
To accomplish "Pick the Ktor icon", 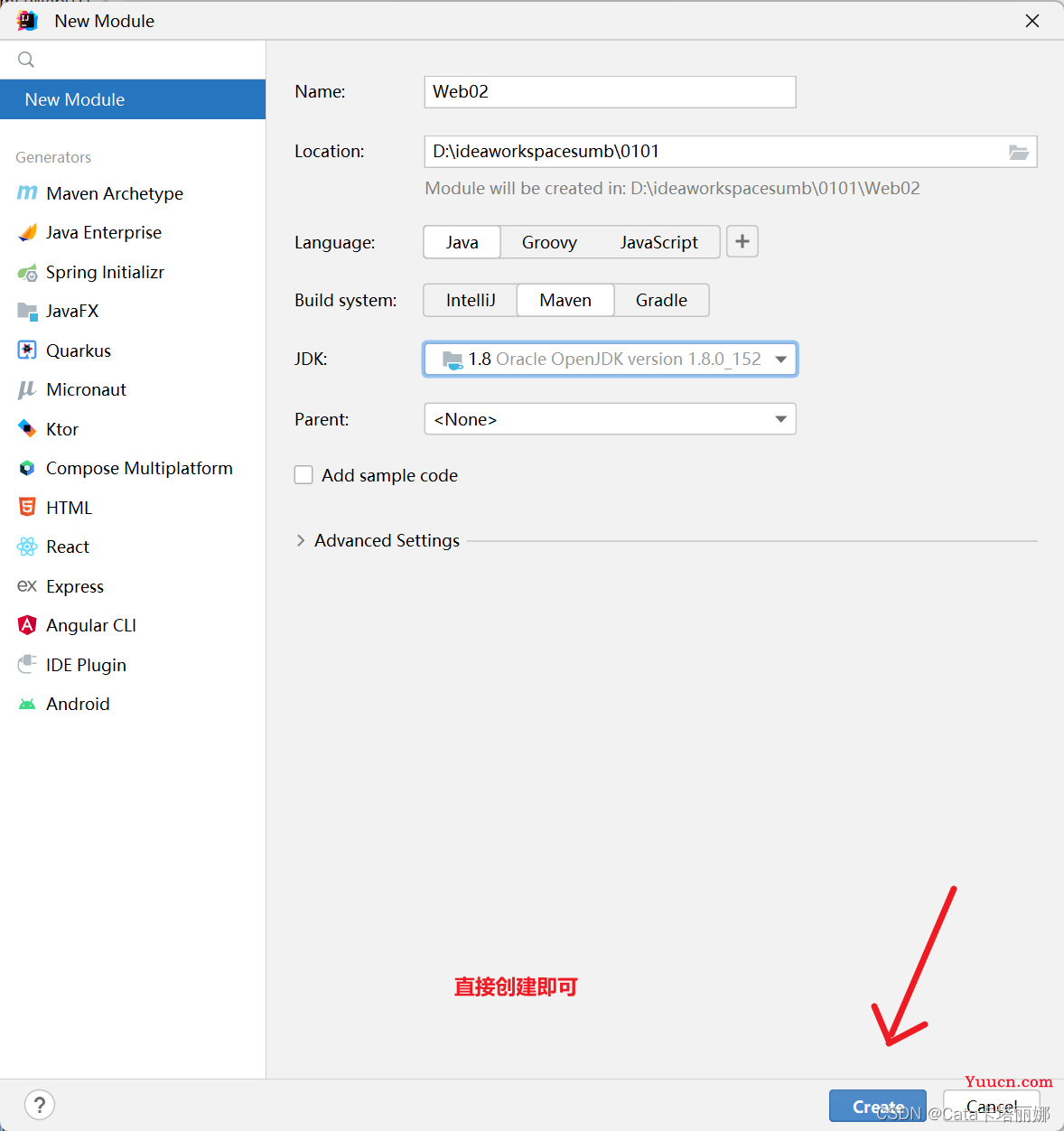I will coord(27,429).
